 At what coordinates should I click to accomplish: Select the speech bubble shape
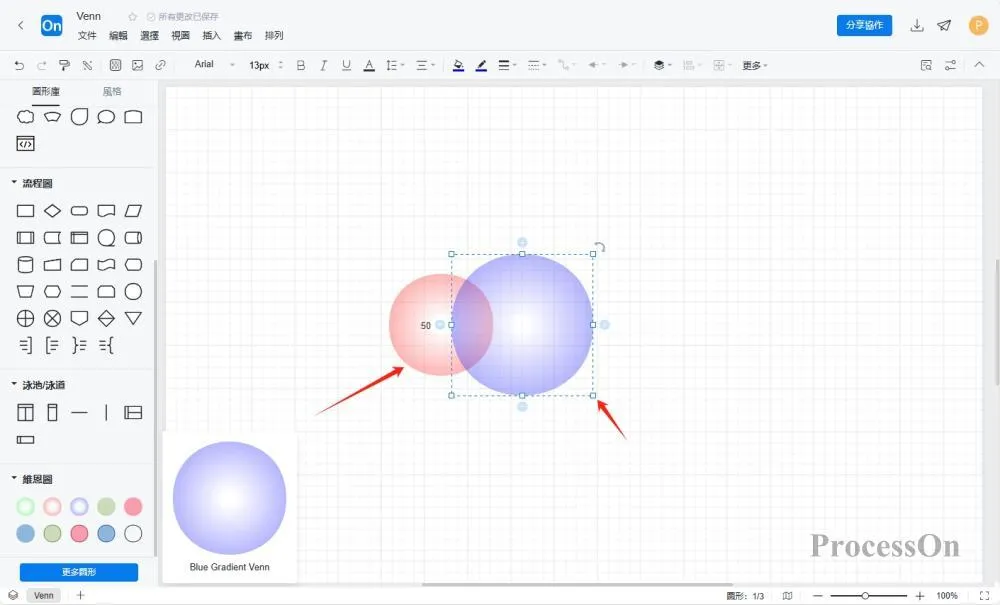(106, 117)
